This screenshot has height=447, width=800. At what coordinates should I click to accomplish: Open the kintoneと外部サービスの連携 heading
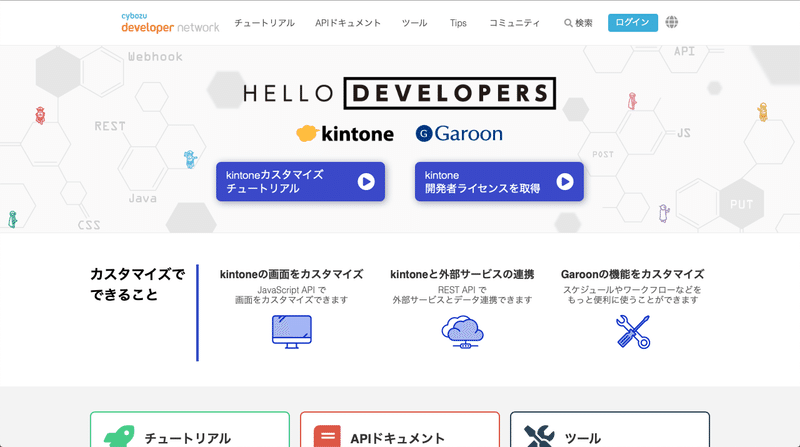[x=462, y=275]
